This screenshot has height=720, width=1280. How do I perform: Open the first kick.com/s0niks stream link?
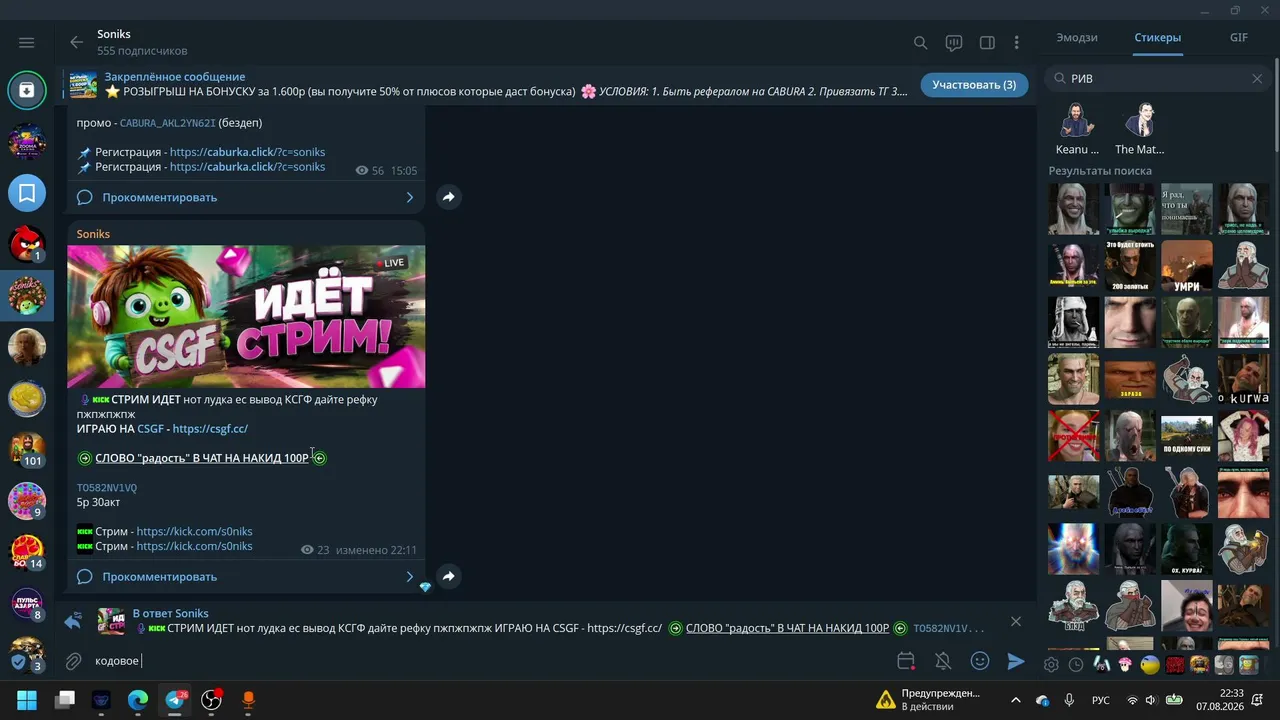[x=194, y=531]
